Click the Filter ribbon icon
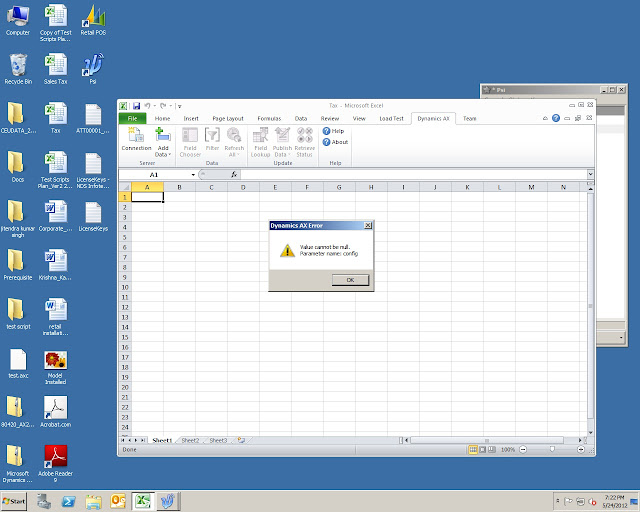Screen dimensions: 640x512 pos(212,139)
